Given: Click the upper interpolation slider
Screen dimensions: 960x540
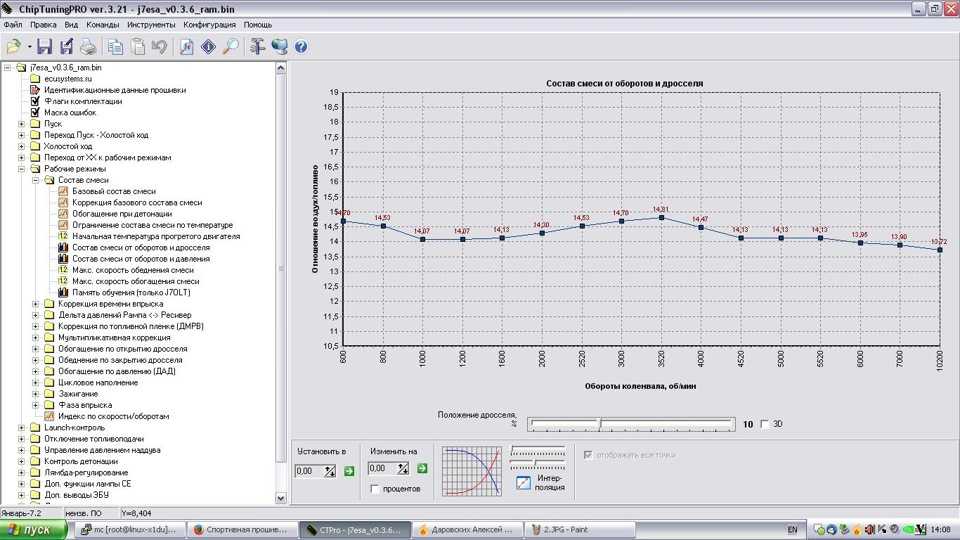Looking at the screenshot, I should coord(538,452).
